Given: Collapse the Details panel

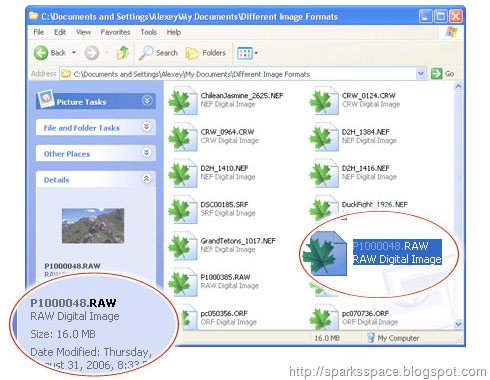Looking at the screenshot, I should pos(146,179).
